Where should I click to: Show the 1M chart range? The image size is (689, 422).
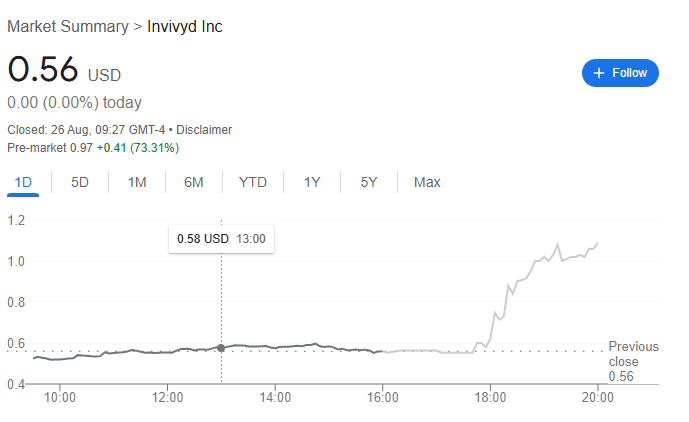[x=137, y=182]
